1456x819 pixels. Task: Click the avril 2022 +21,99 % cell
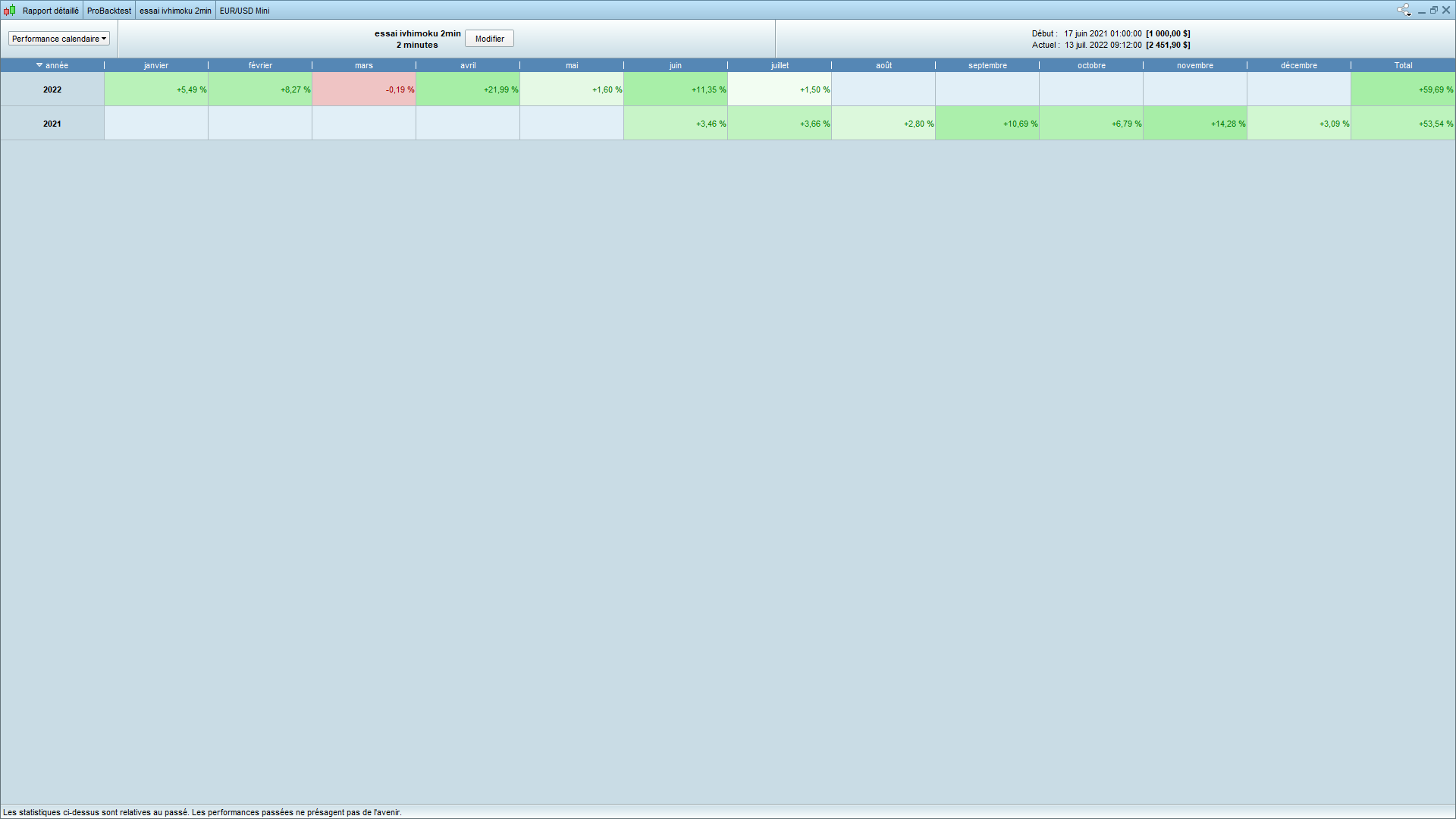point(468,89)
